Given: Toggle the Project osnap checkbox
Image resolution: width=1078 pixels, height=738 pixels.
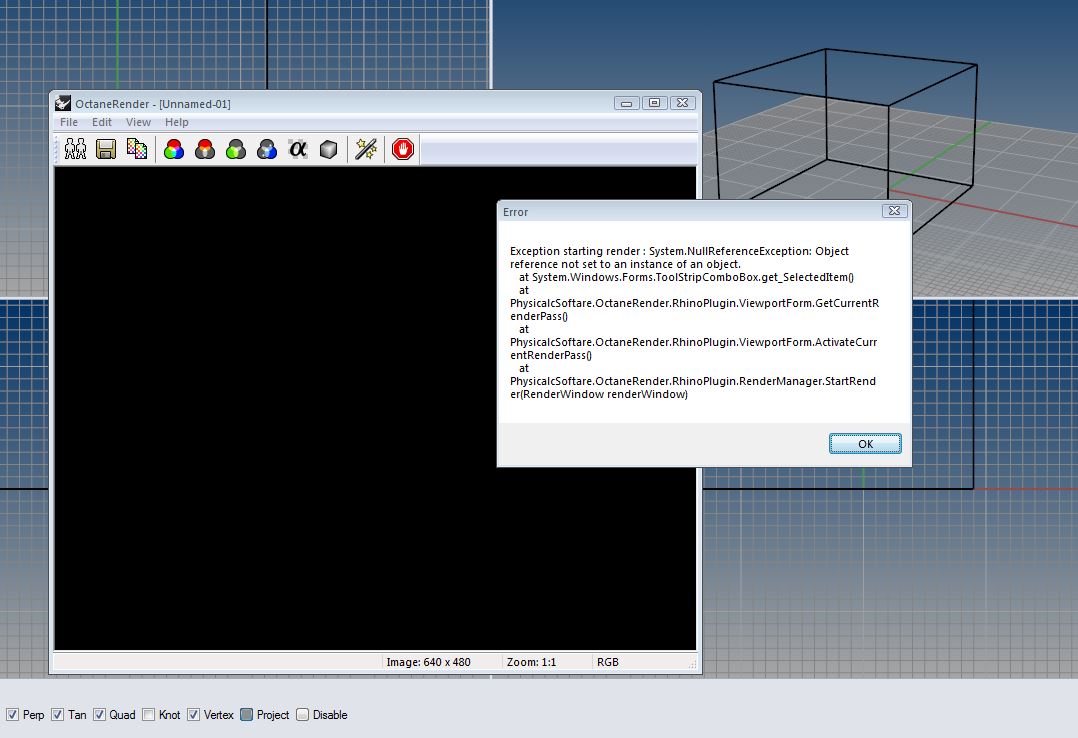Looking at the screenshot, I should (x=247, y=715).
